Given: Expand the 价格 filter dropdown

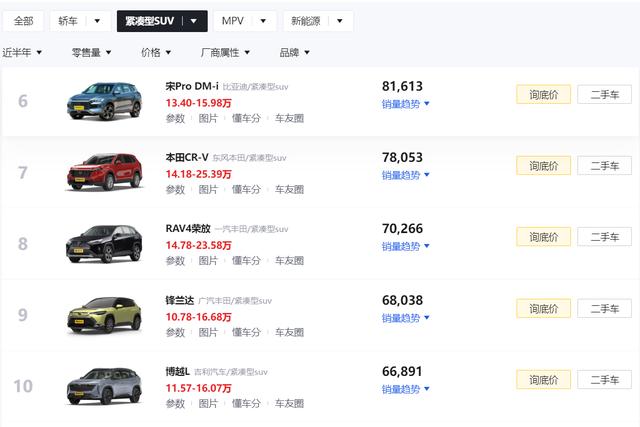Looking at the screenshot, I should pos(155,52).
